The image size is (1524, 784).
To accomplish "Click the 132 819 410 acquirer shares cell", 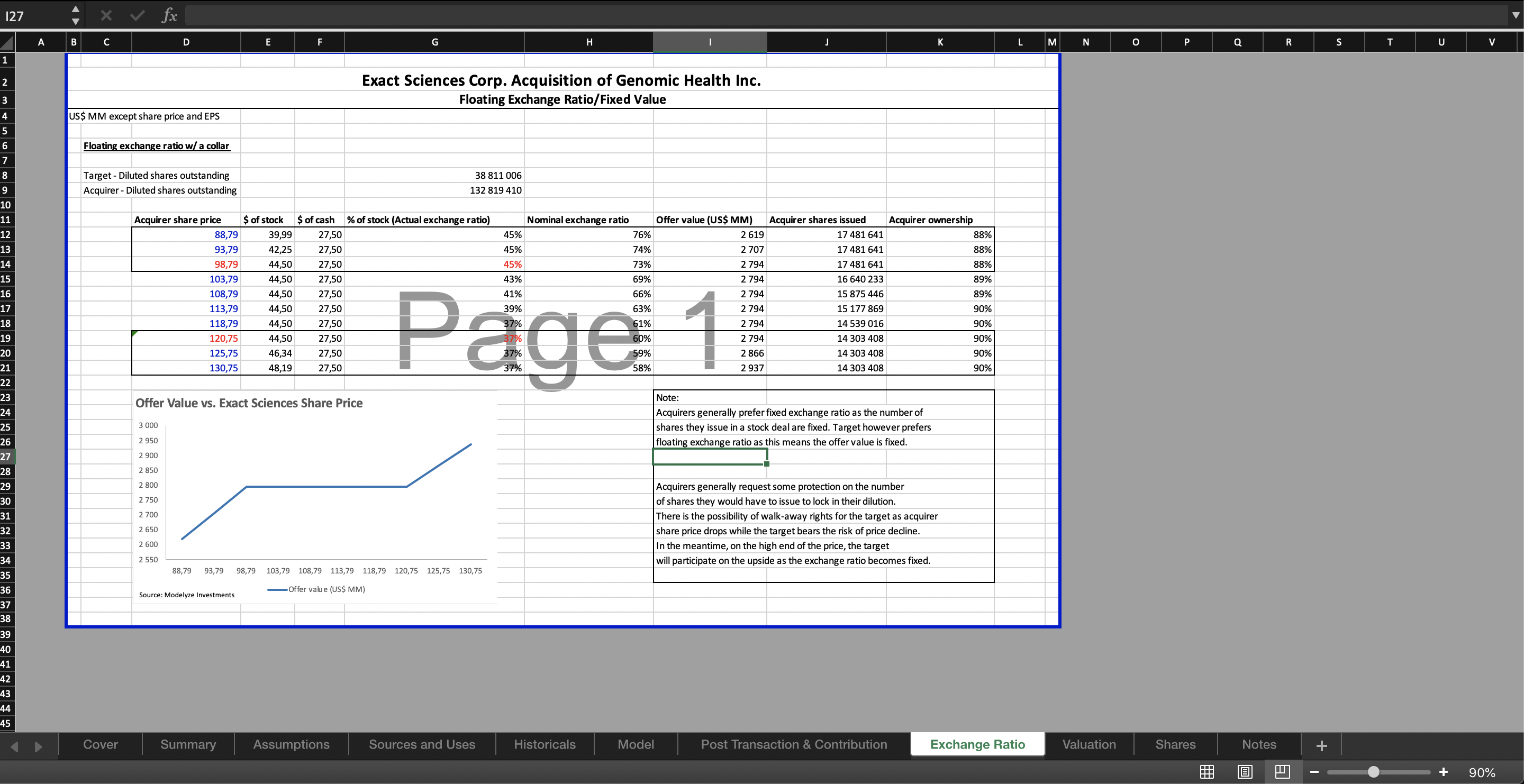I will point(434,190).
